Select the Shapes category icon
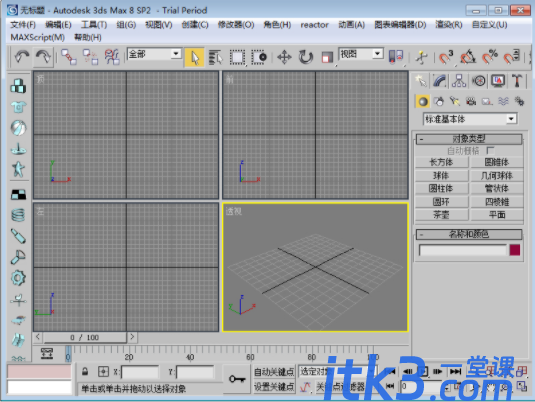The image size is (535, 402). tap(439, 101)
